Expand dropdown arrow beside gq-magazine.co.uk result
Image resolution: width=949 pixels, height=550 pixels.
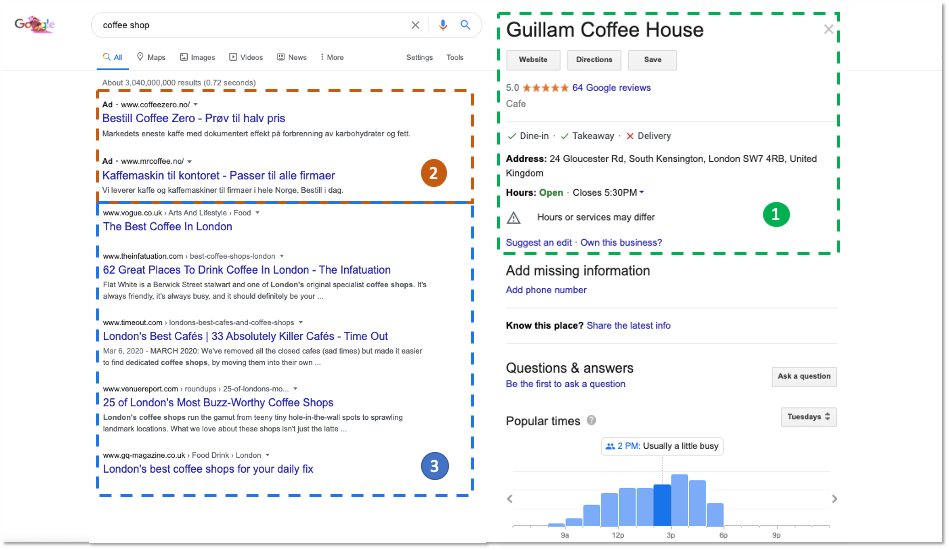pos(268,456)
